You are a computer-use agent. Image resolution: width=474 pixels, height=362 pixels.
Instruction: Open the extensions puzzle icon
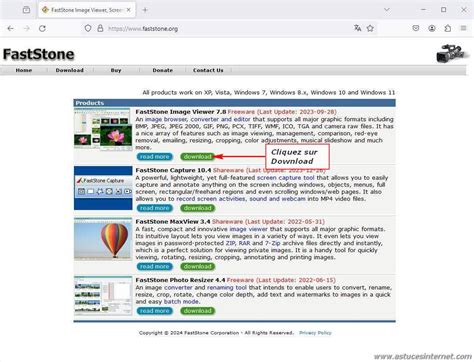coord(448,28)
